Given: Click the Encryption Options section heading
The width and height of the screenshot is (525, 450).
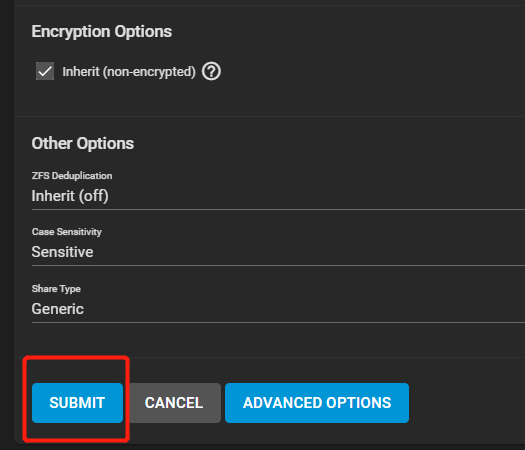Looking at the screenshot, I should click(102, 32).
